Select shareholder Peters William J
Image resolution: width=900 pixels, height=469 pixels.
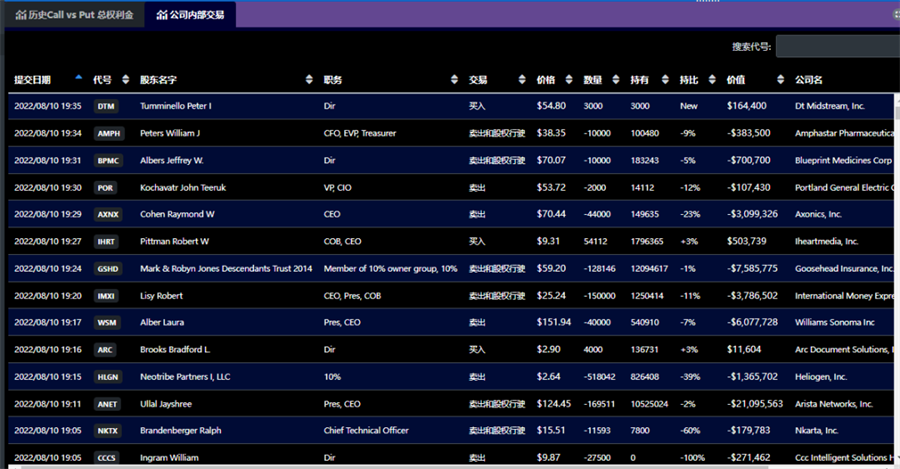pyautogui.click(x=170, y=133)
